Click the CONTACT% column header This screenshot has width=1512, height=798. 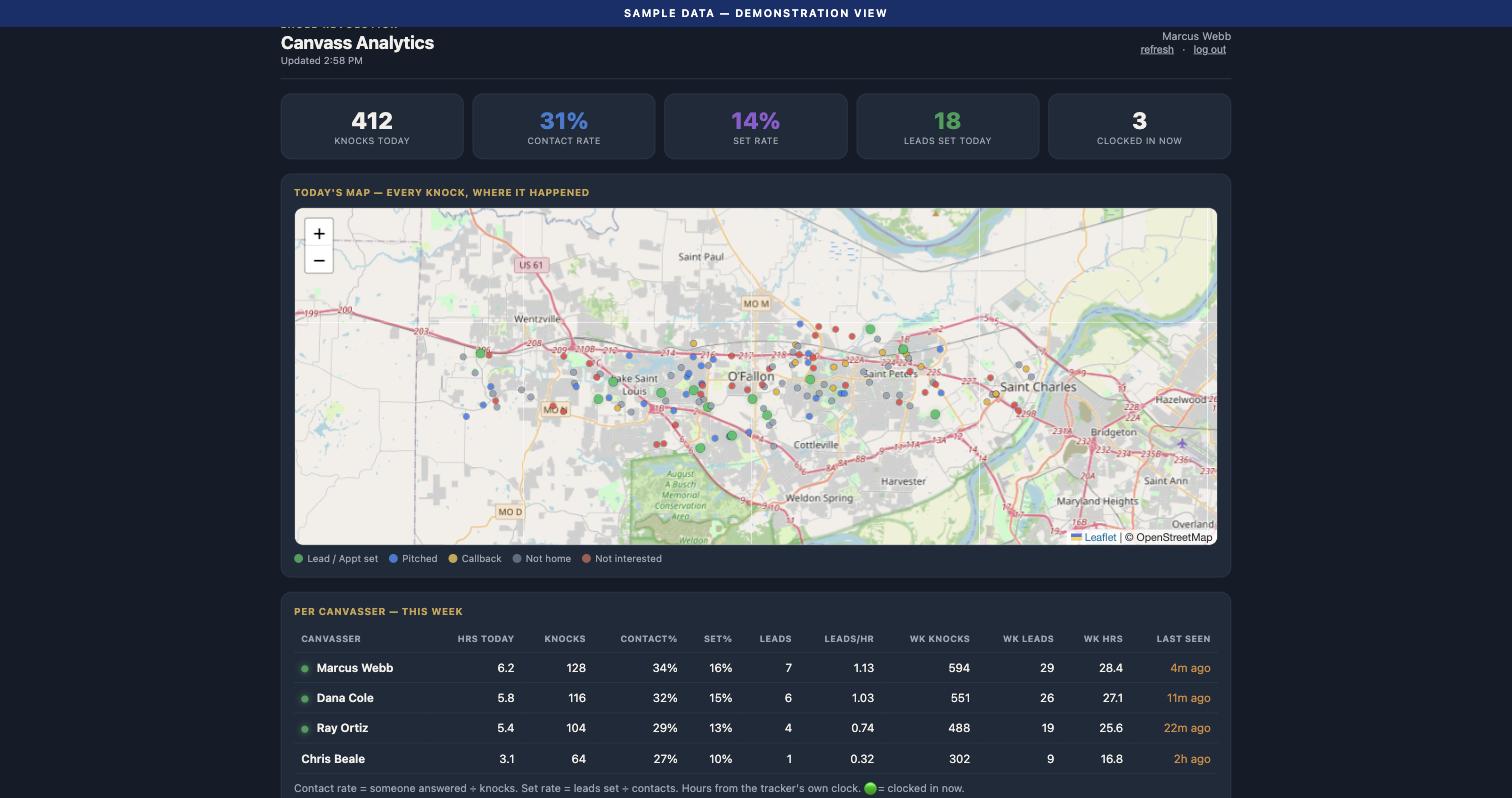(x=649, y=639)
